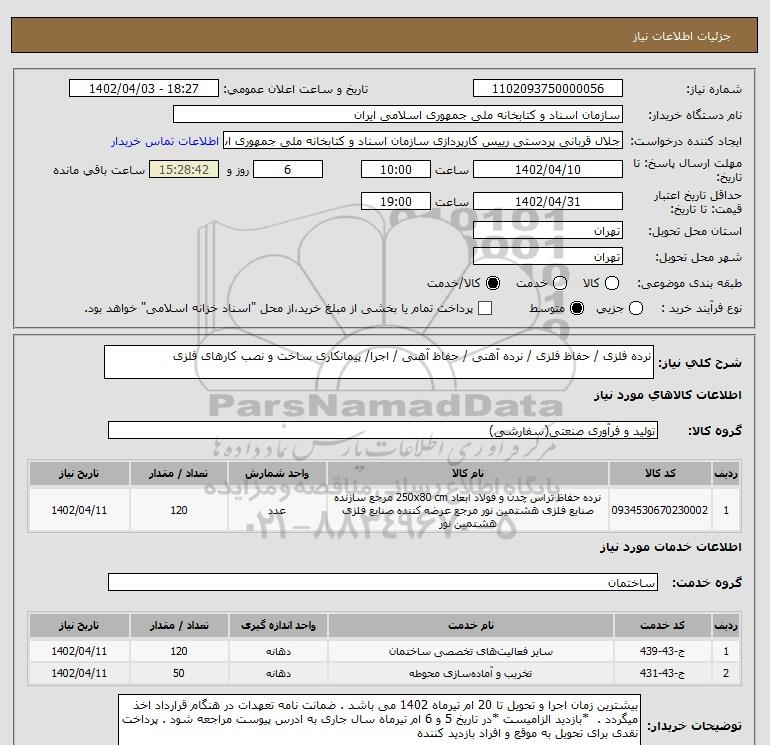Screen dimensions: 770x745
Task: Click the goods table کد کالا column header
Action: point(660,473)
